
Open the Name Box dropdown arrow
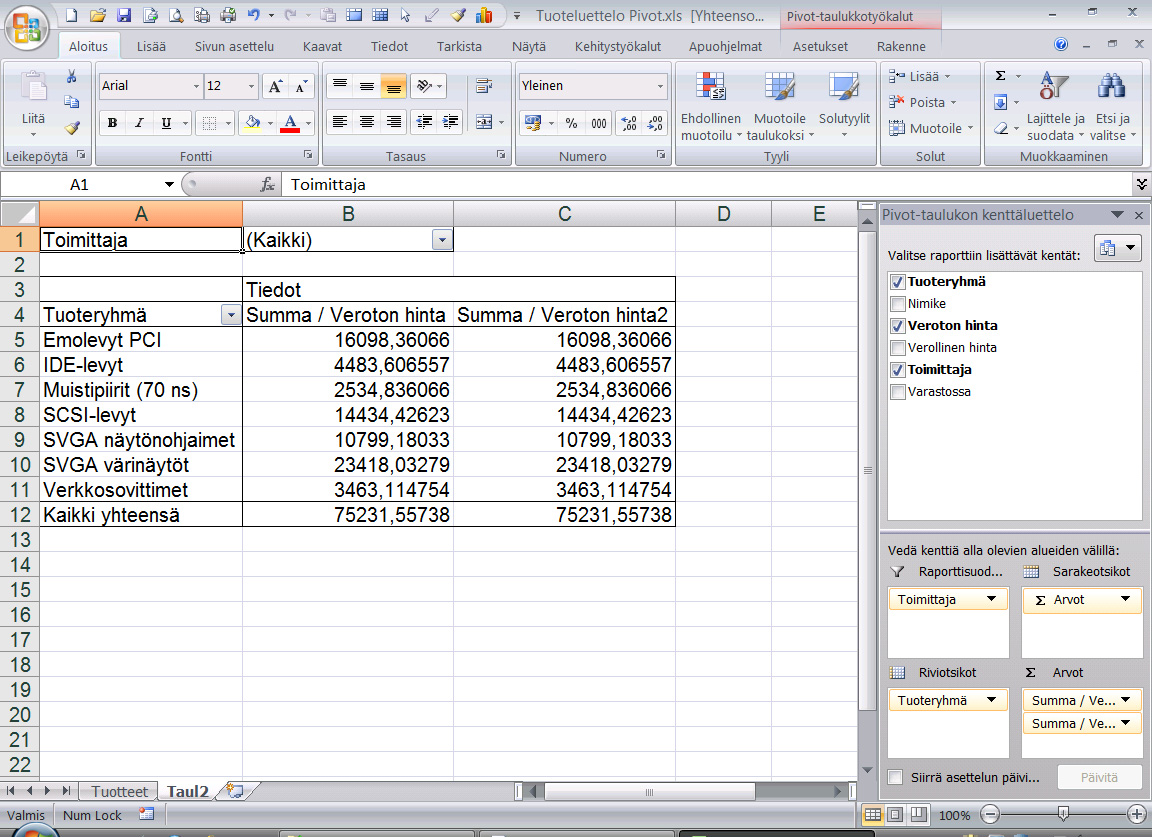click(169, 184)
